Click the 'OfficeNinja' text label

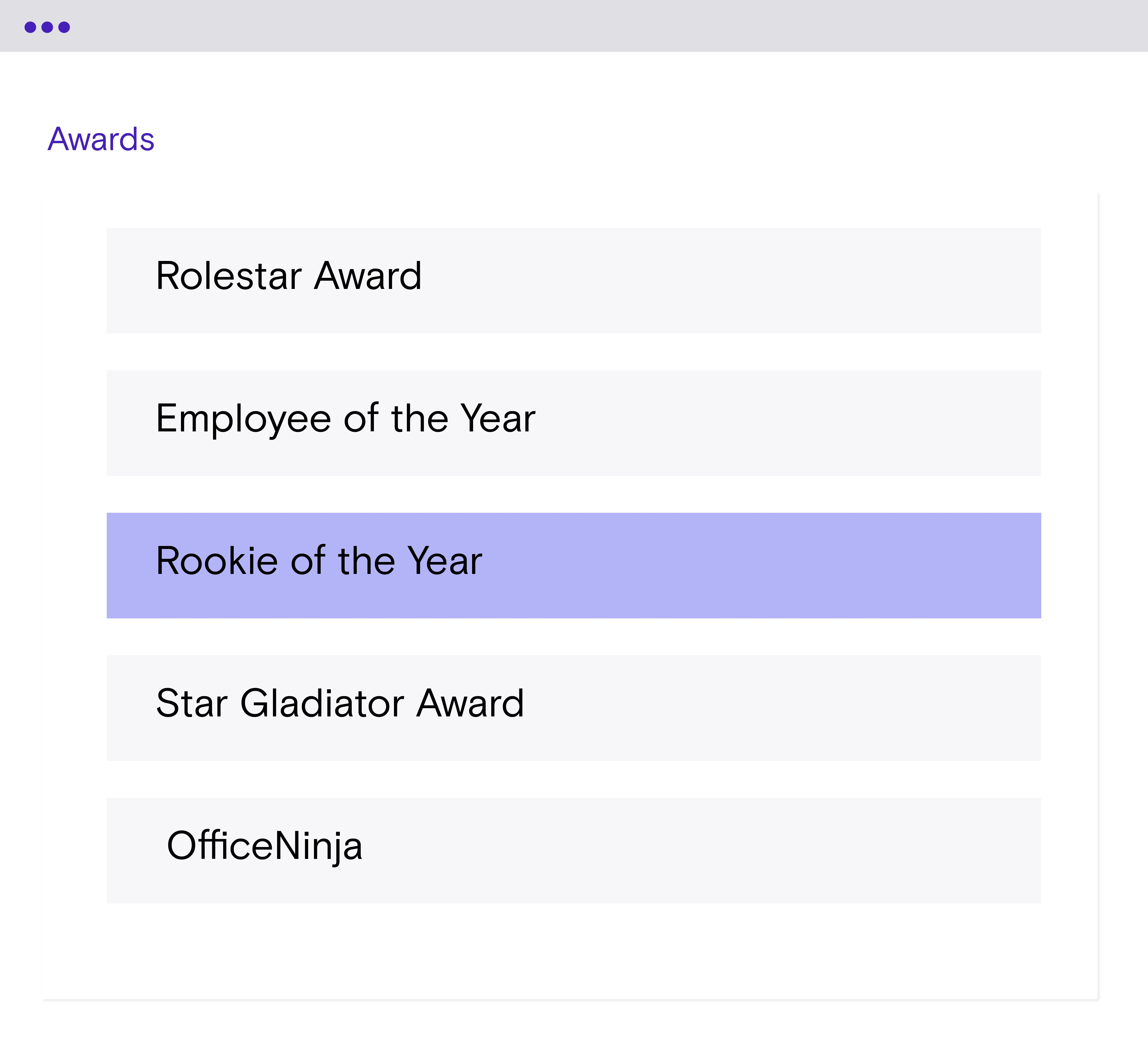[x=264, y=846]
